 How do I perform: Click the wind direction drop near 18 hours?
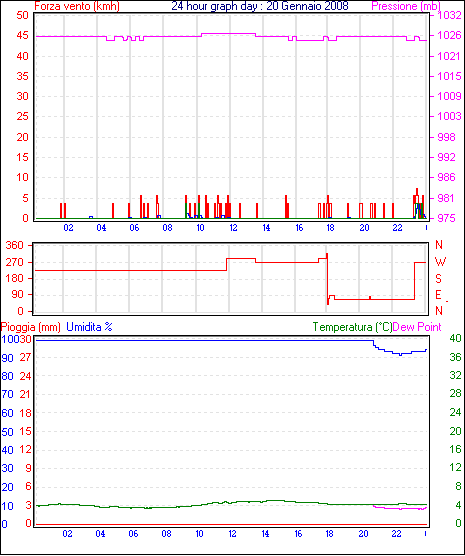[x=327, y=279]
